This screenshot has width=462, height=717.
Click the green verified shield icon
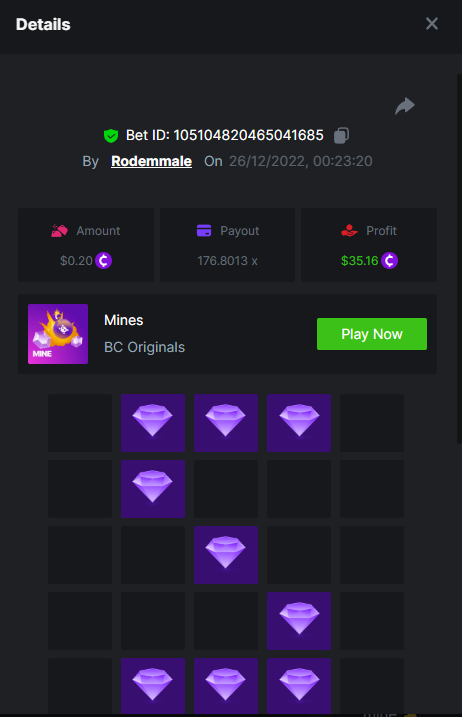[x=111, y=136]
